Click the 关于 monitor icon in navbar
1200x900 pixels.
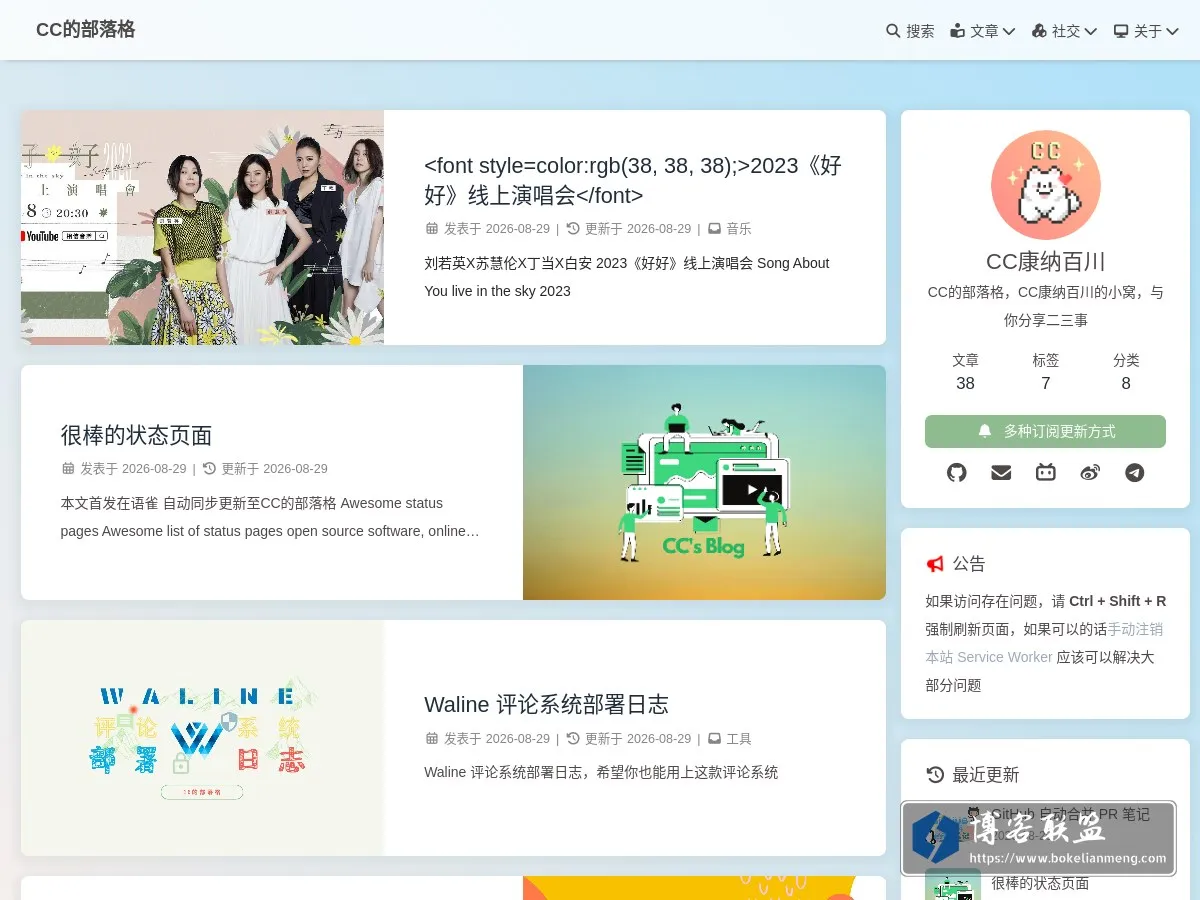pos(1121,31)
